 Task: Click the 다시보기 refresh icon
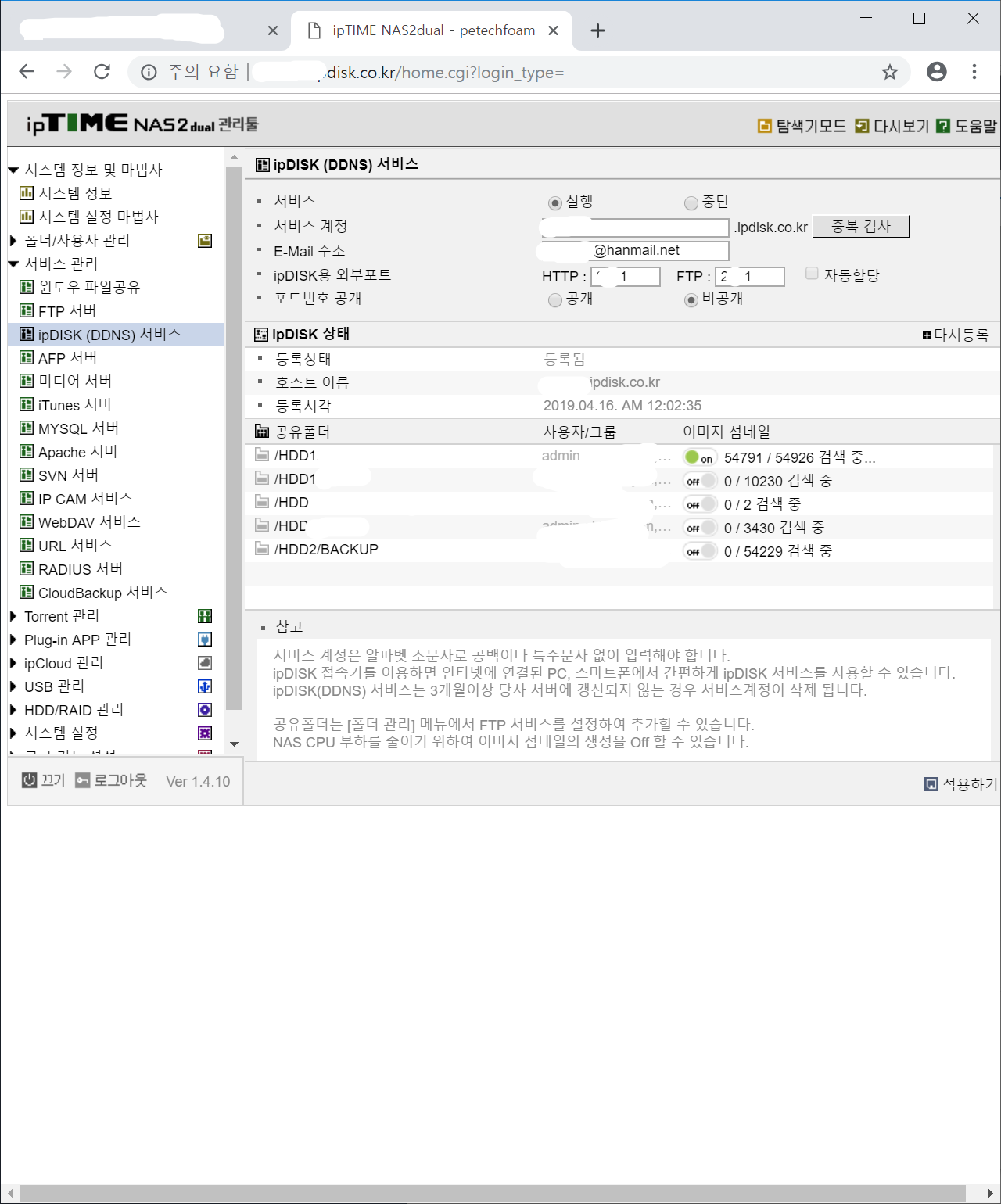pos(862,126)
